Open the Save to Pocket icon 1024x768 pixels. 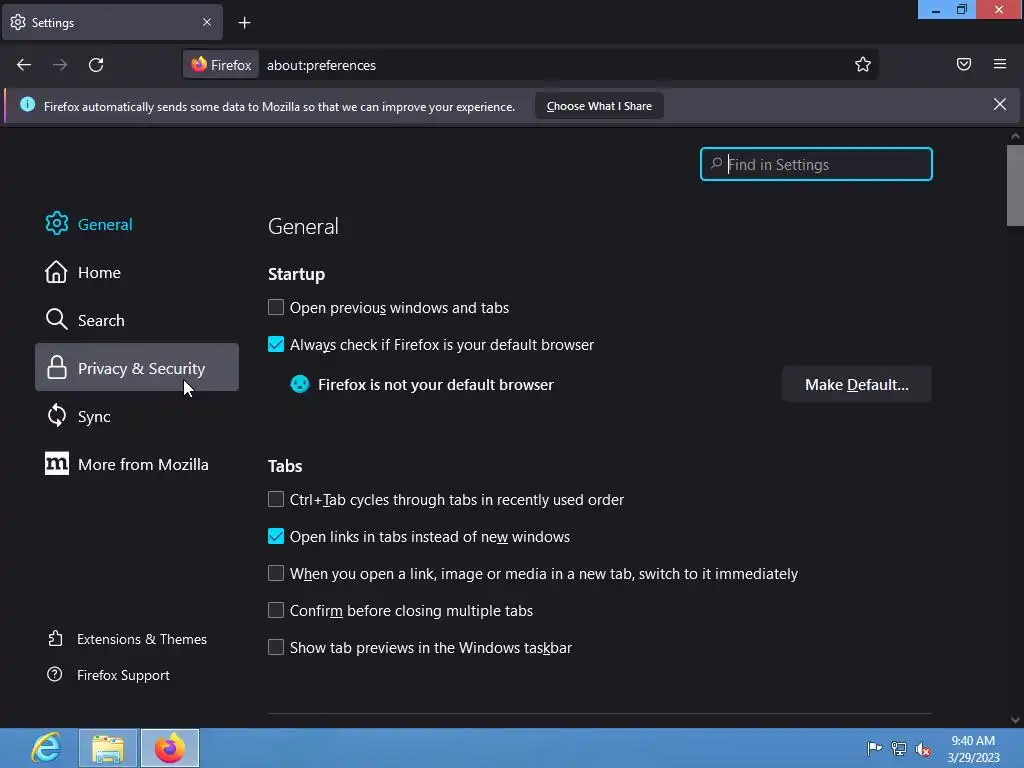click(x=964, y=64)
